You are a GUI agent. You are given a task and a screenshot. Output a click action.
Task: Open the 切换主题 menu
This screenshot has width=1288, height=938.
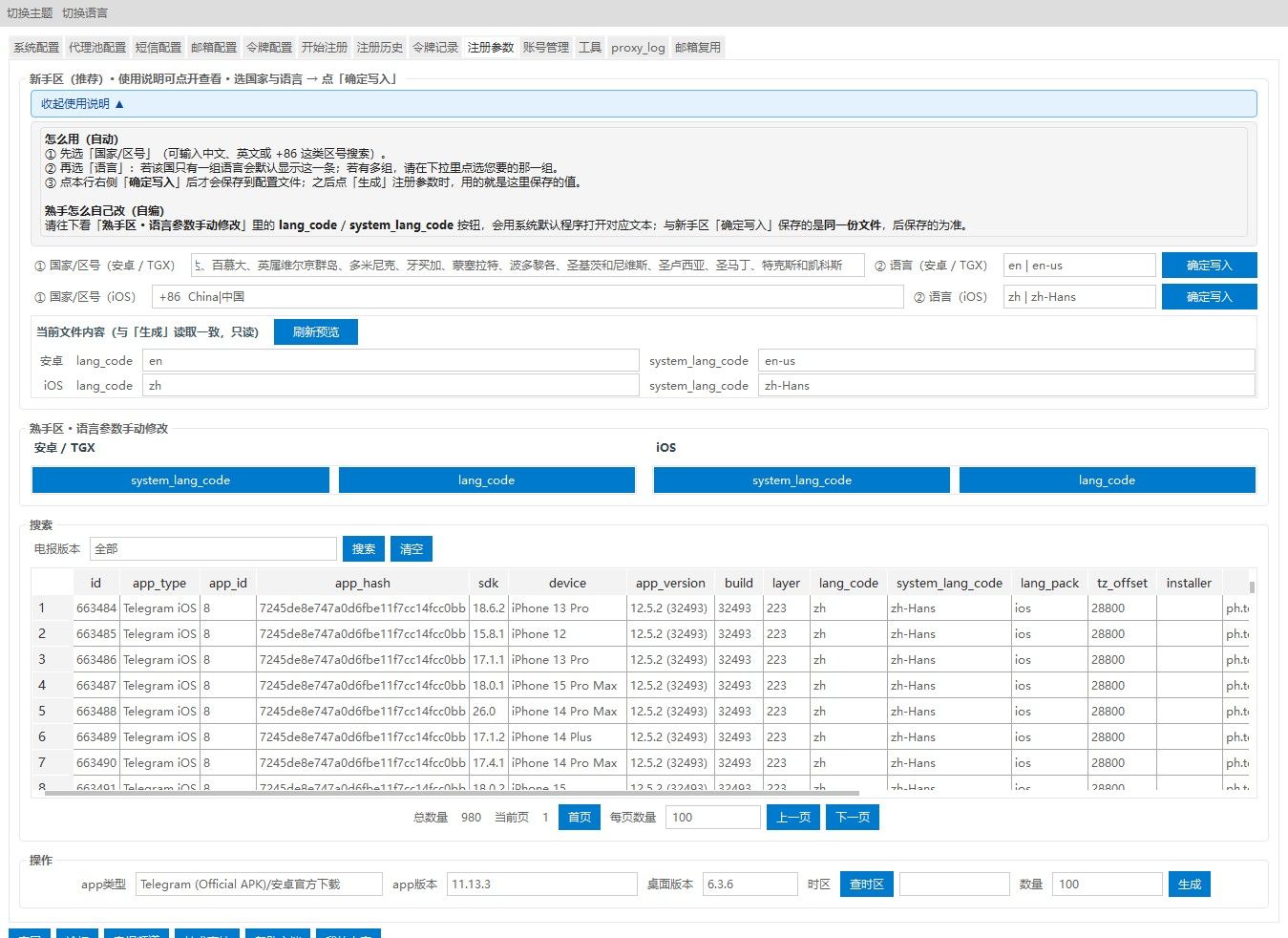click(x=30, y=13)
